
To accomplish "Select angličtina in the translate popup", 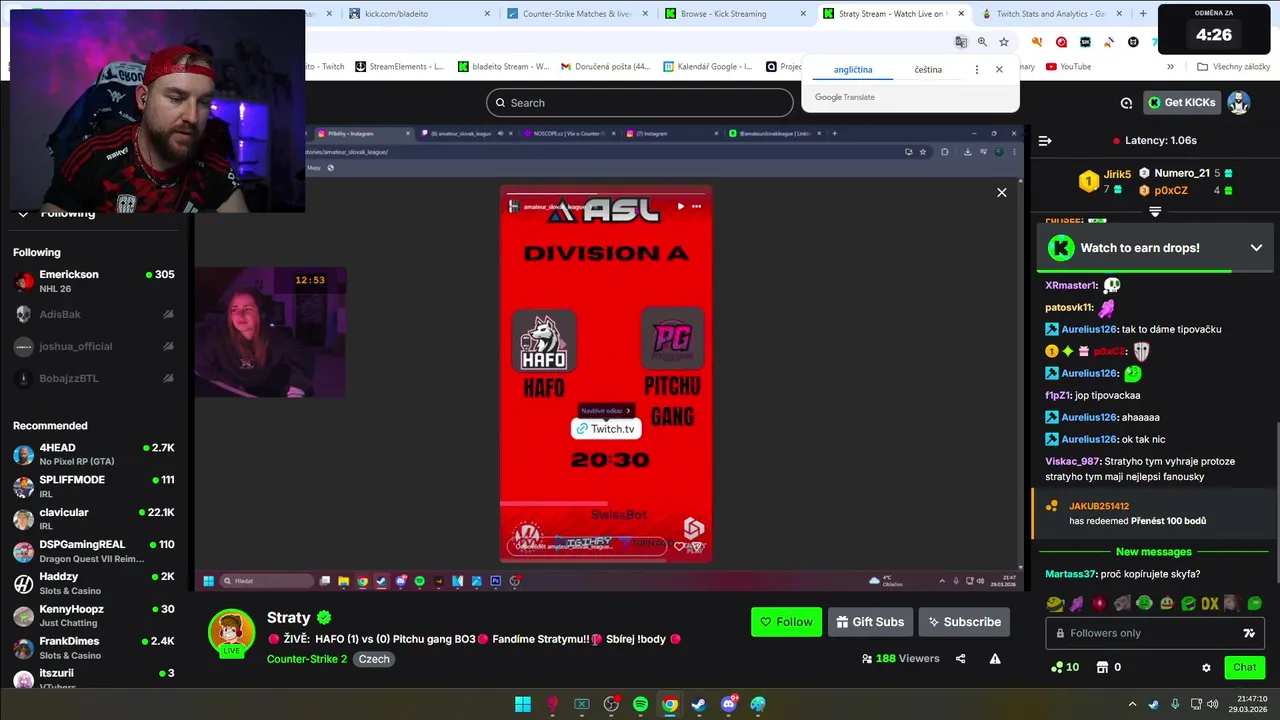I will 853,70.
